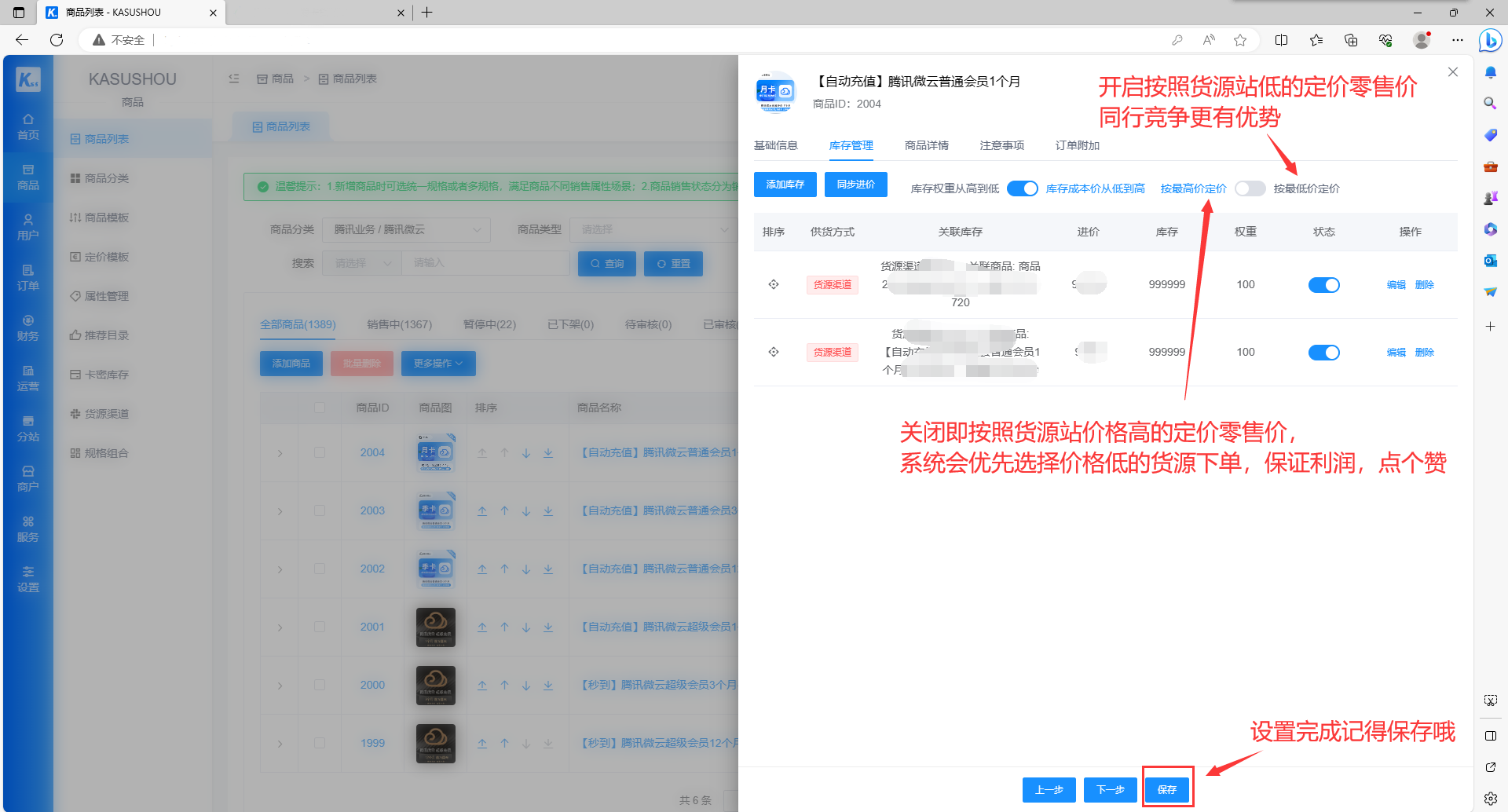Open the browser split screen icon
The height and width of the screenshot is (812, 1508).
tap(1282, 40)
